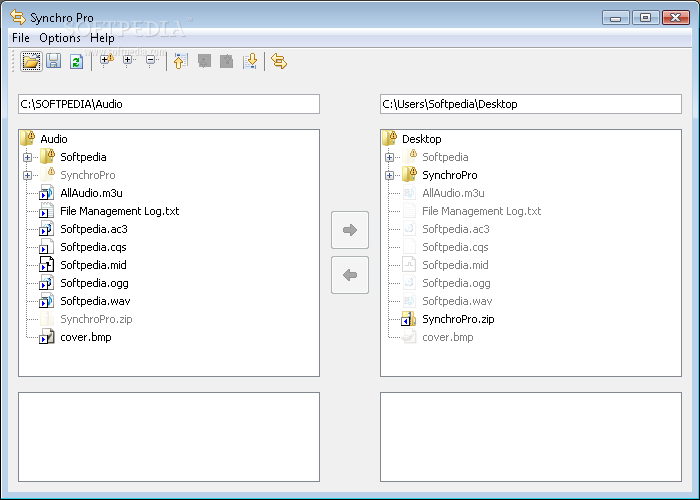Image resolution: width=700 pixels, height=500 pixels.
Task: Click the Softpedia.ac3 file icon in left pane
Action: [x=46, y=229]
